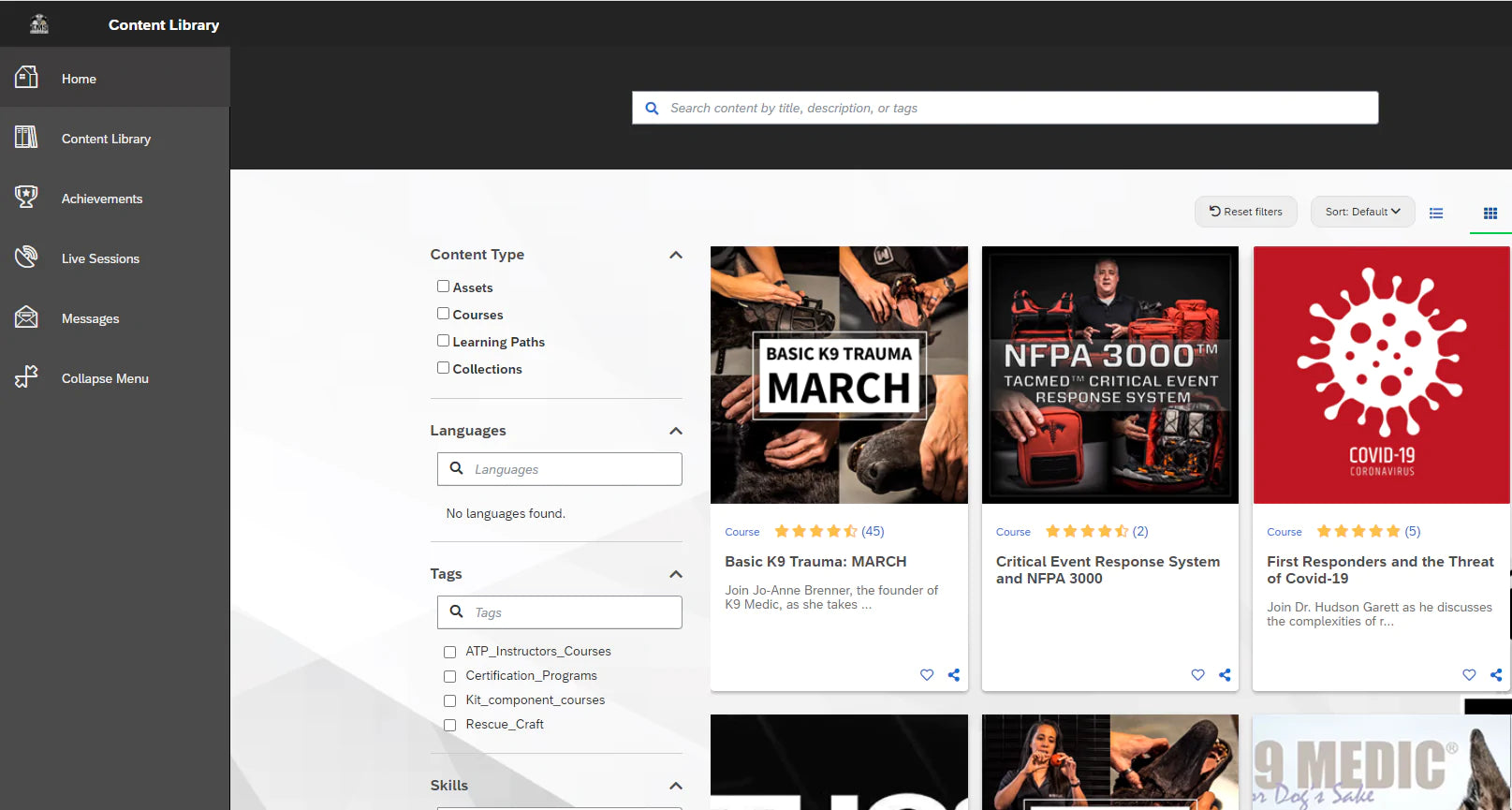Check the Courses content type box
1512x810 pixels.
443,314
